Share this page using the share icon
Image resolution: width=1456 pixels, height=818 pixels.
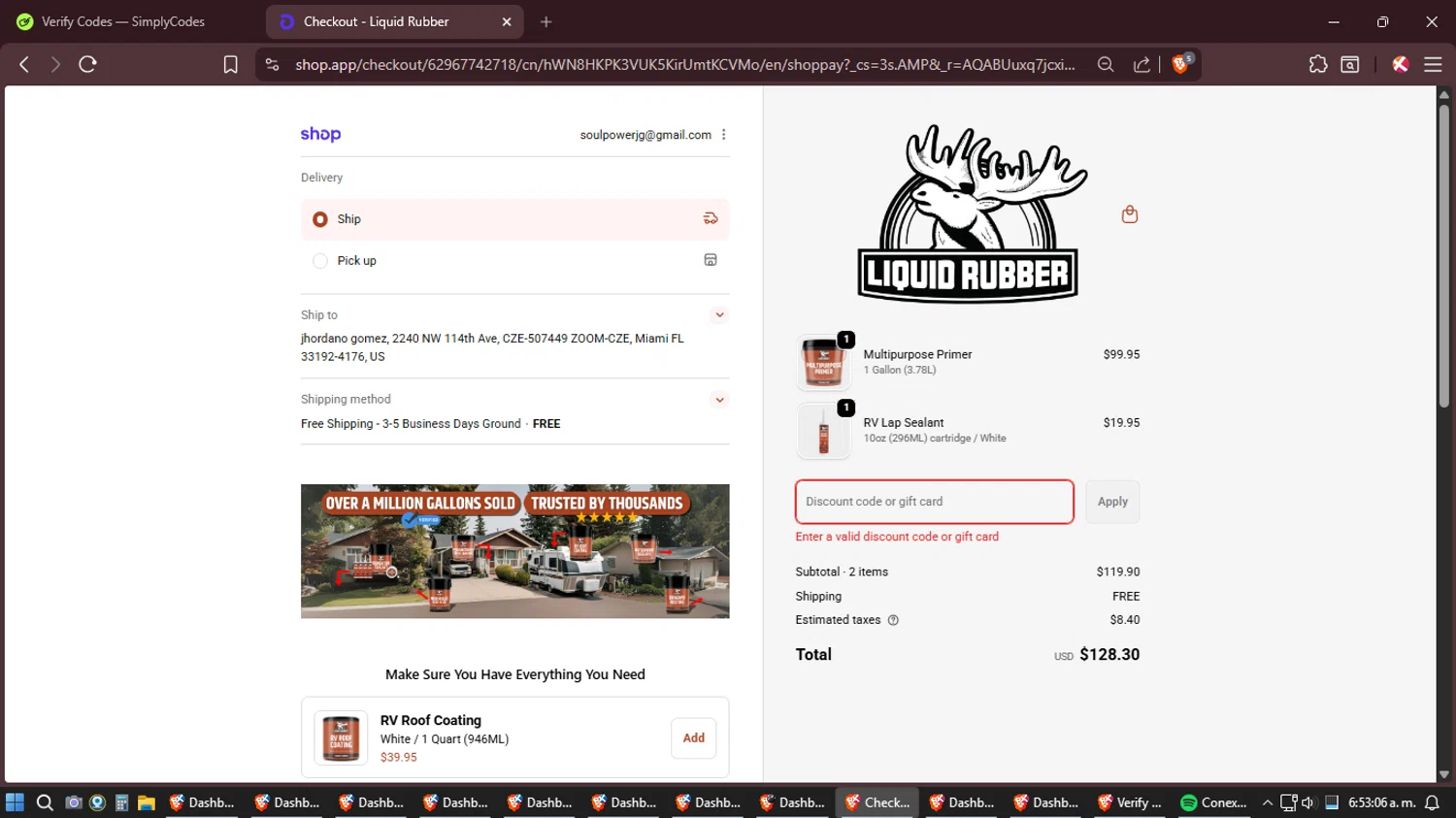click(1142, 64)
